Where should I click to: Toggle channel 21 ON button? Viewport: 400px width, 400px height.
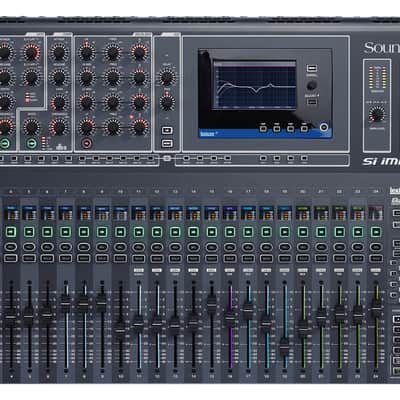pyautogui.click(x=321, y=232)
